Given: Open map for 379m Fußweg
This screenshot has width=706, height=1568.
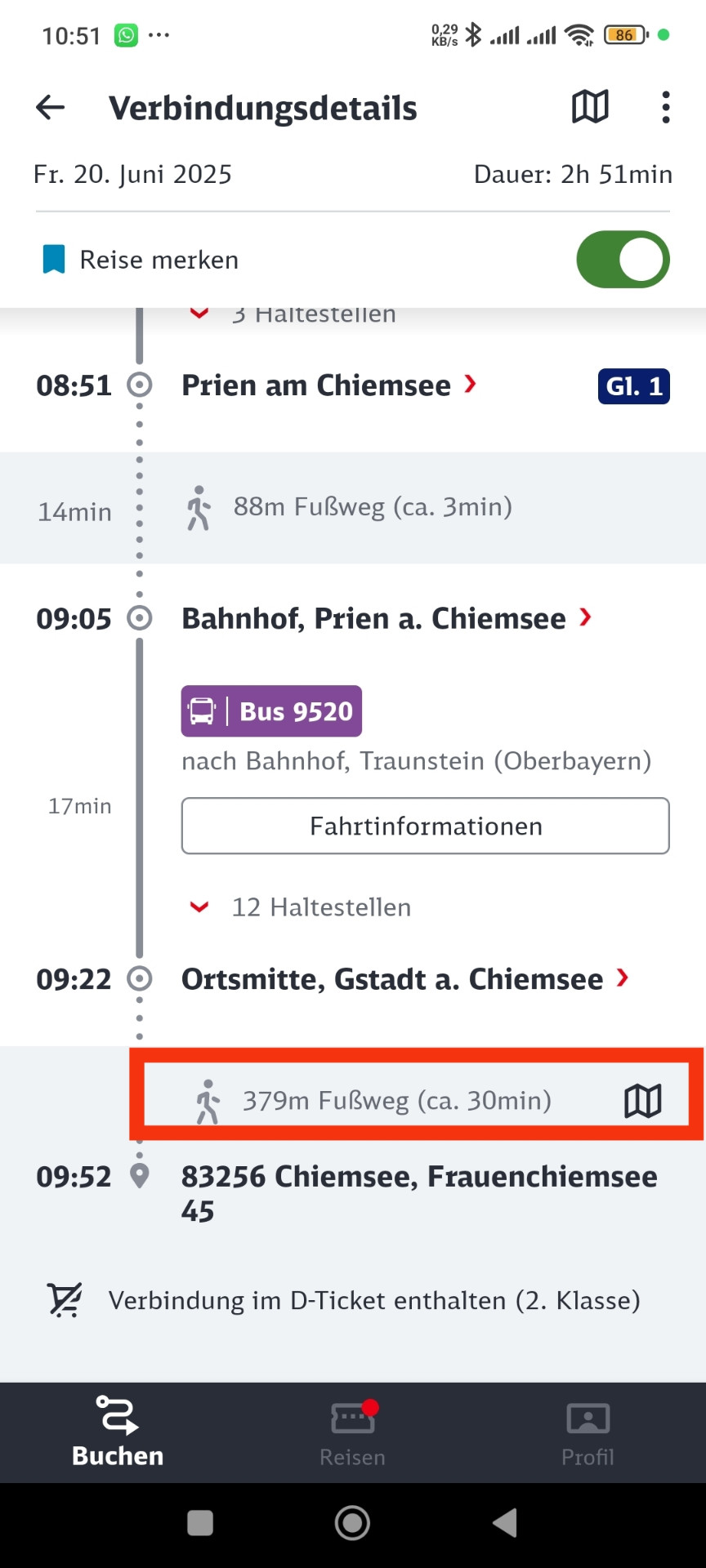Looking at the screenshot, I should tap(643, 1101).
